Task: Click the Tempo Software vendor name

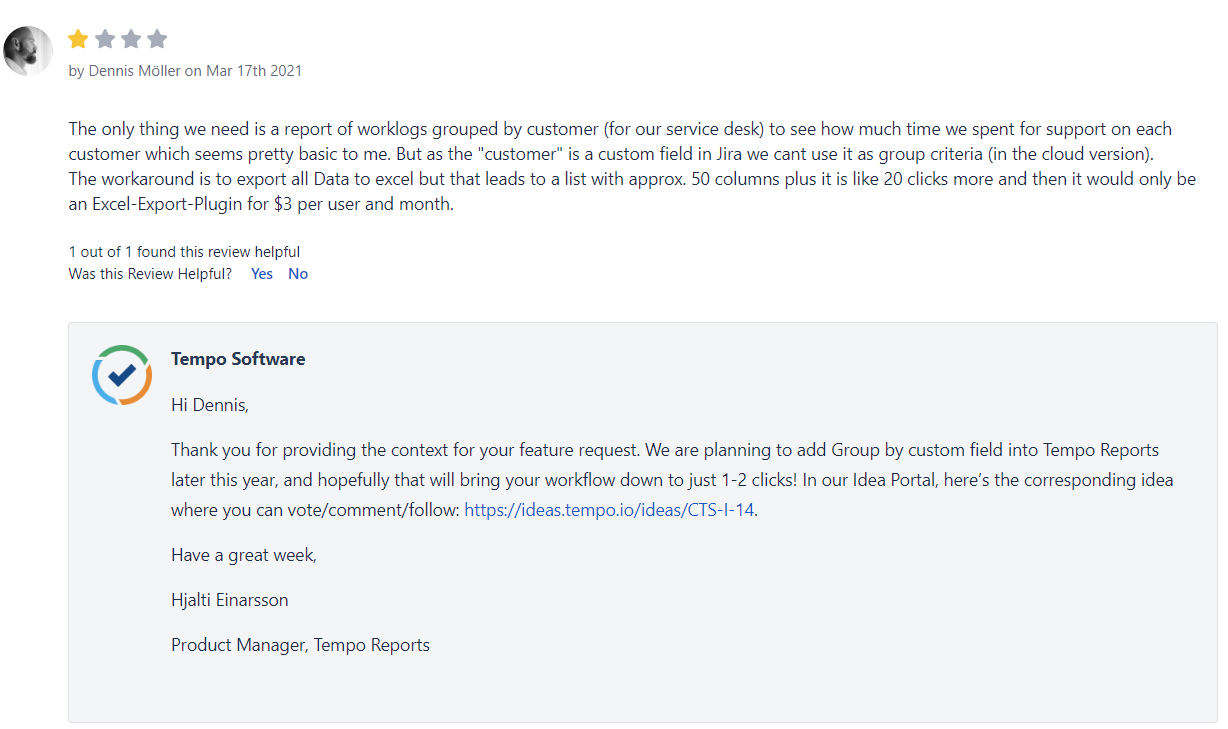Action: coord(238,359)
